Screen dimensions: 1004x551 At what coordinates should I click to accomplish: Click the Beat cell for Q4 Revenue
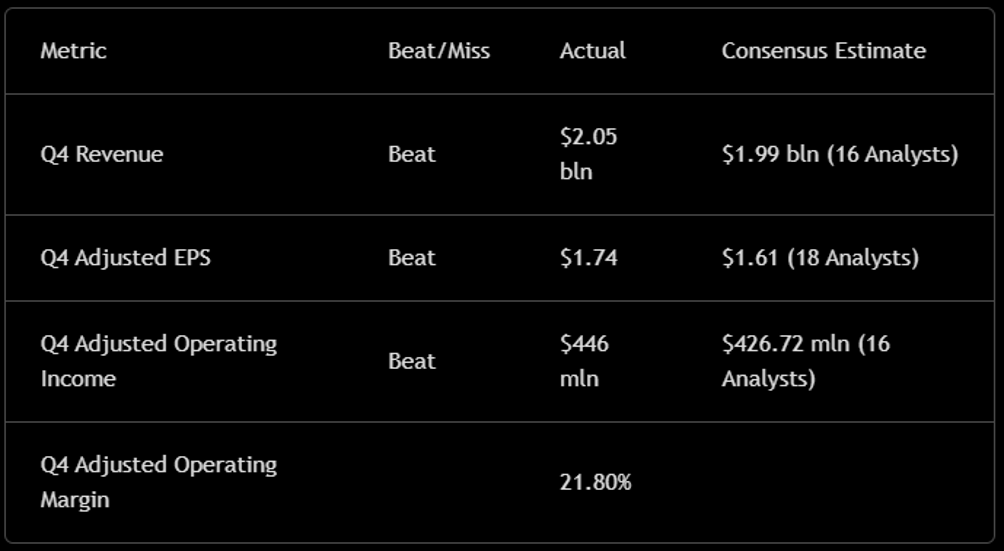(x=412, y=154)
